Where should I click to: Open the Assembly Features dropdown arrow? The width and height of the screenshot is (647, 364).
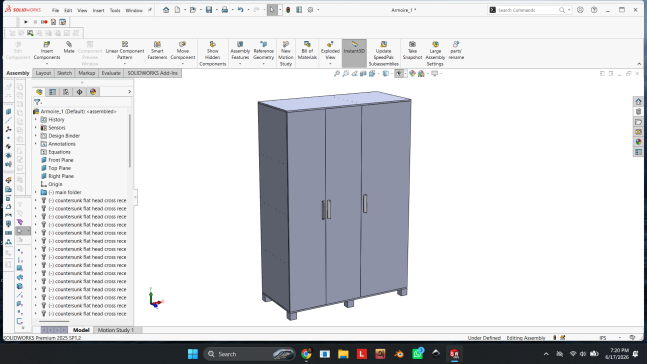click(240, 64)
